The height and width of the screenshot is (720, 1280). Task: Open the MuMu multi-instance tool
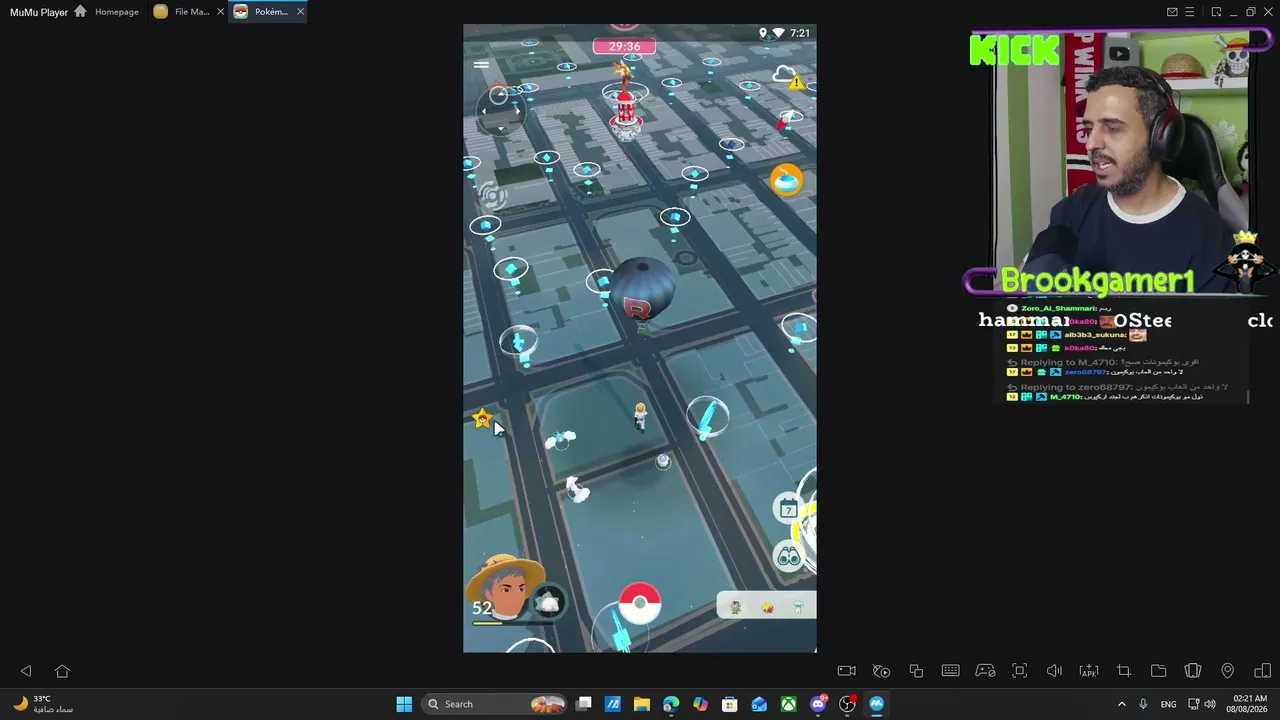tap(916, 671)
